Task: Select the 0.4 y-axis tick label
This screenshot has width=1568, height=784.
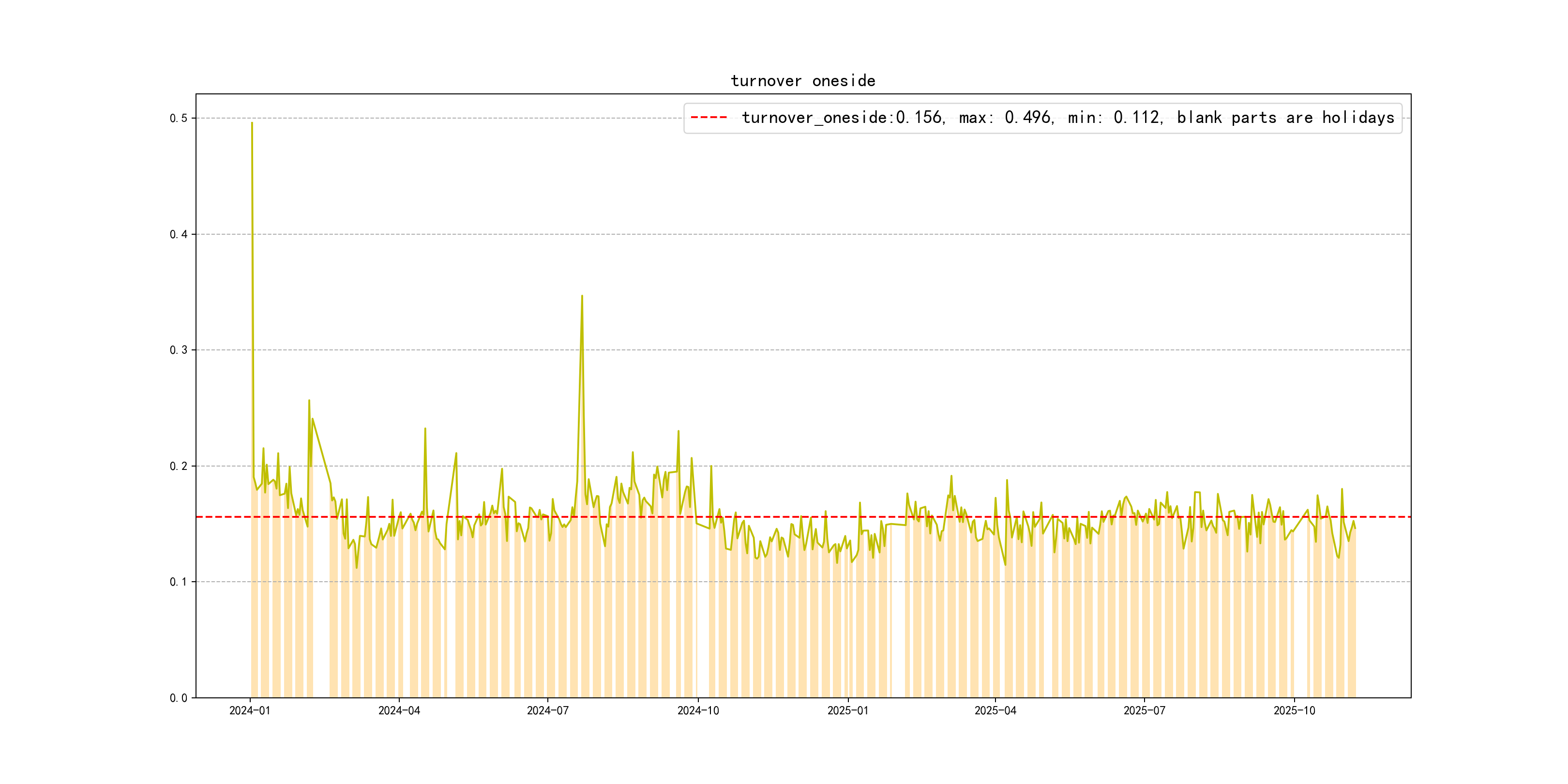Action: click(179, 234)
